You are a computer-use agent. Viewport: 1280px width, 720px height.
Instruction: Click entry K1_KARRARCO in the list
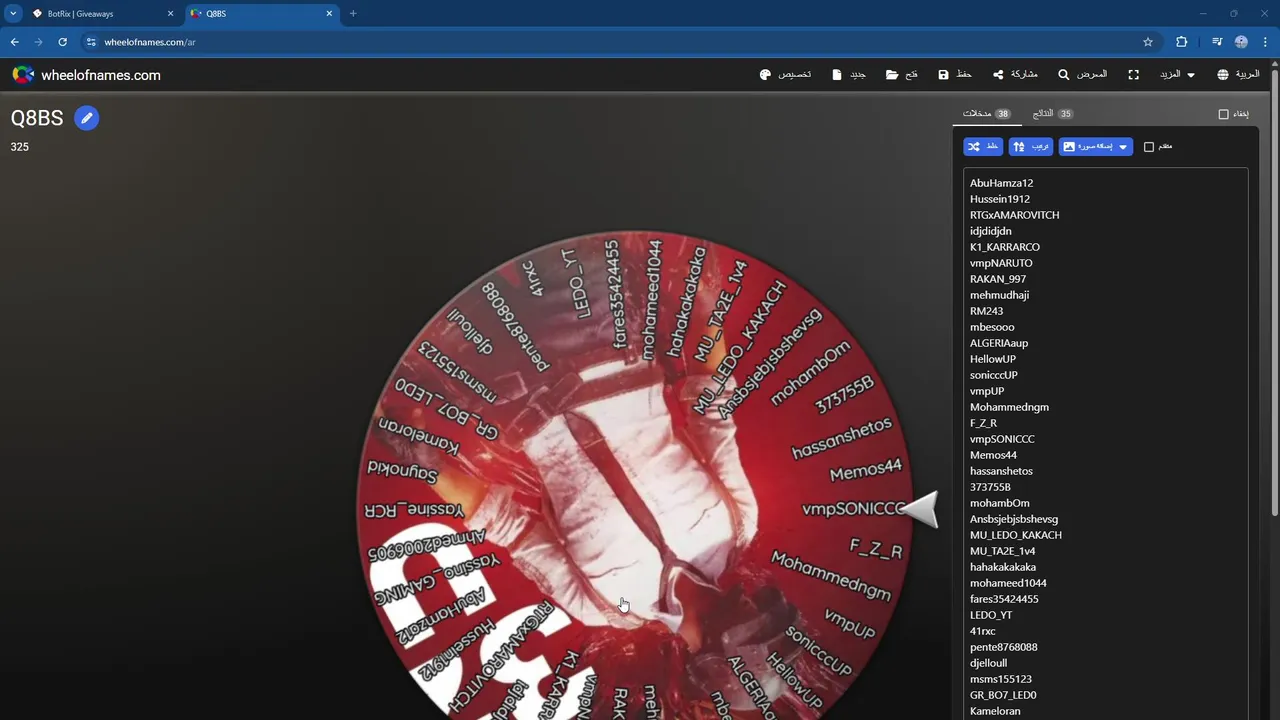(1005, 247)
